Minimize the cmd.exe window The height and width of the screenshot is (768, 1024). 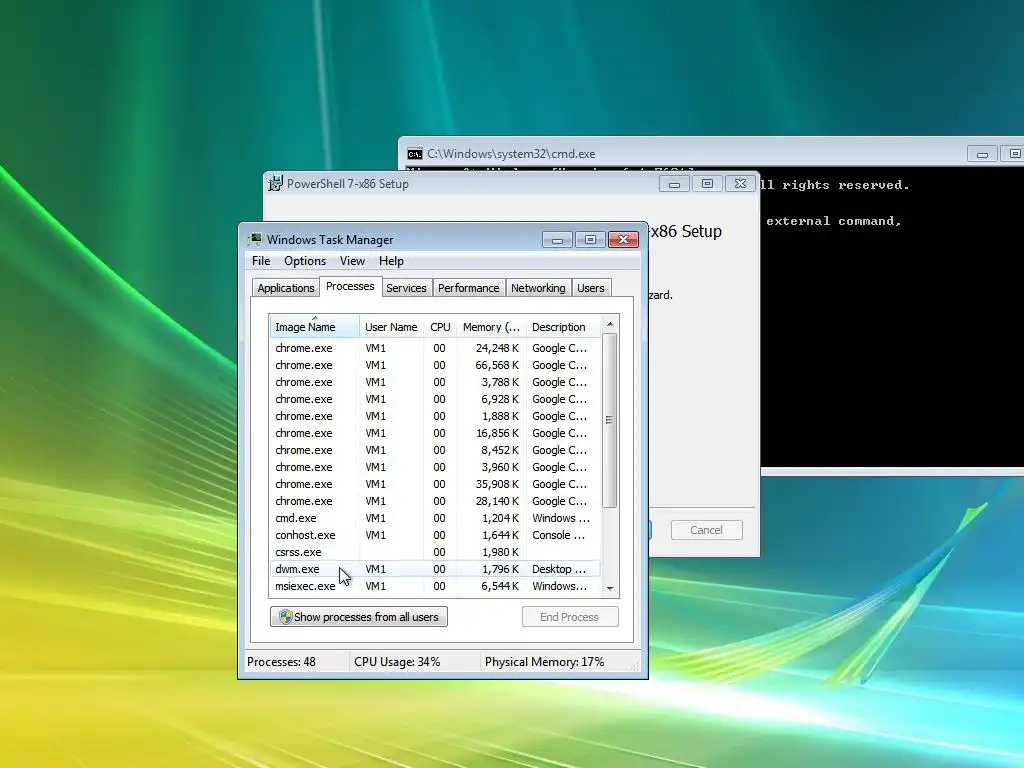point(982,154)
